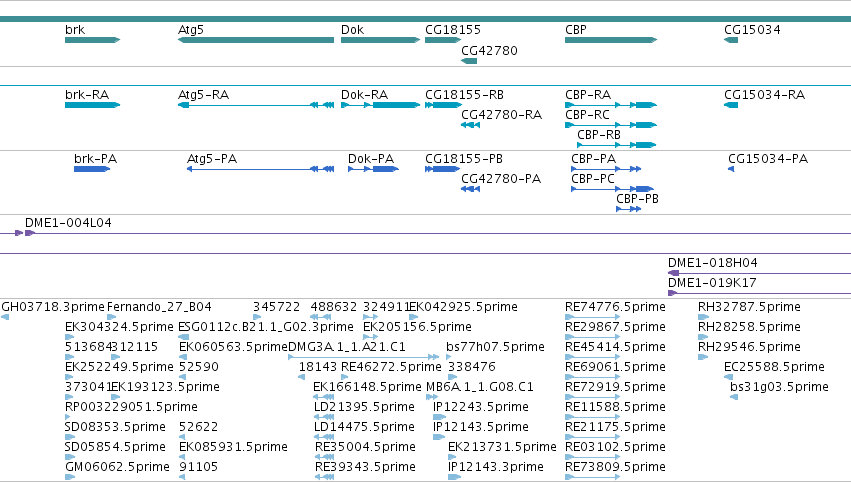Click the CBP-RA transcript label

click(588, 94)
